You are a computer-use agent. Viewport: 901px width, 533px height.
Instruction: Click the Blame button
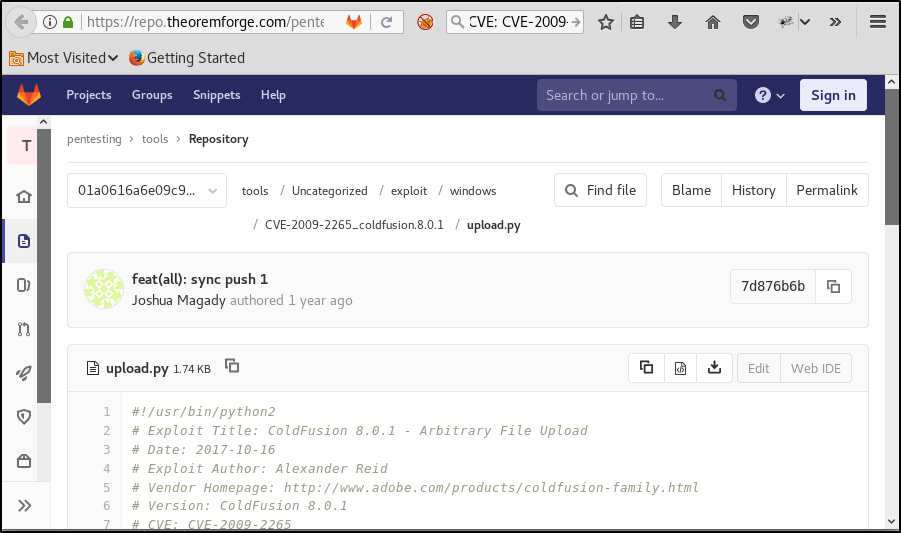click(x=691, y=190)
